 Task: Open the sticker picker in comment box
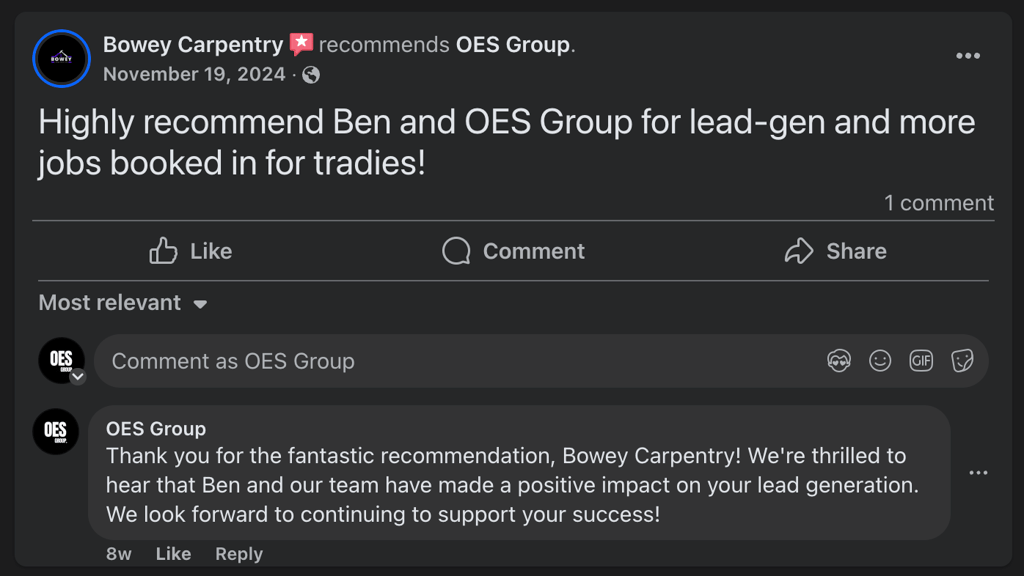tap(962, 361)
